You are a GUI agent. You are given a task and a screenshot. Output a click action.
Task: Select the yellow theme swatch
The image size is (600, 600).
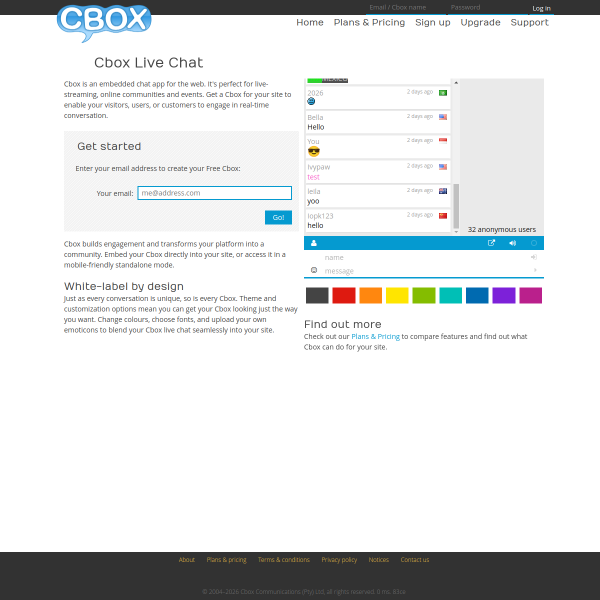397,295
